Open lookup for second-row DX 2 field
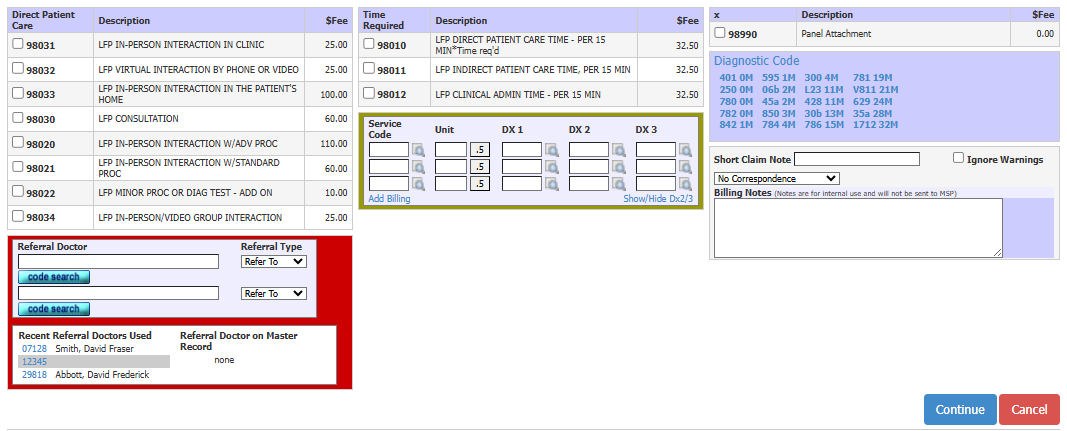 click(x=619, y=167)
